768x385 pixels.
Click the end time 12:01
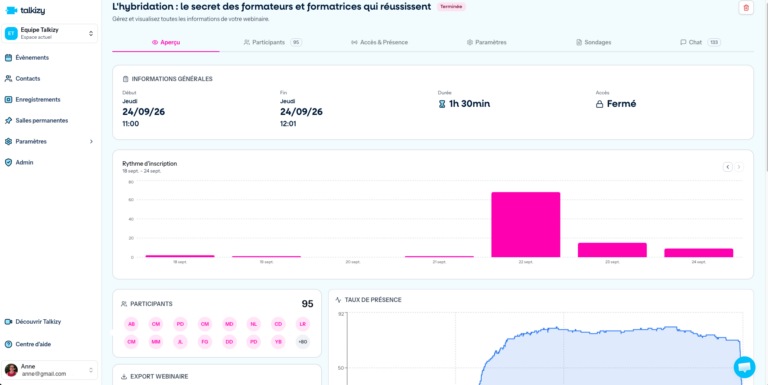point(288,124)
